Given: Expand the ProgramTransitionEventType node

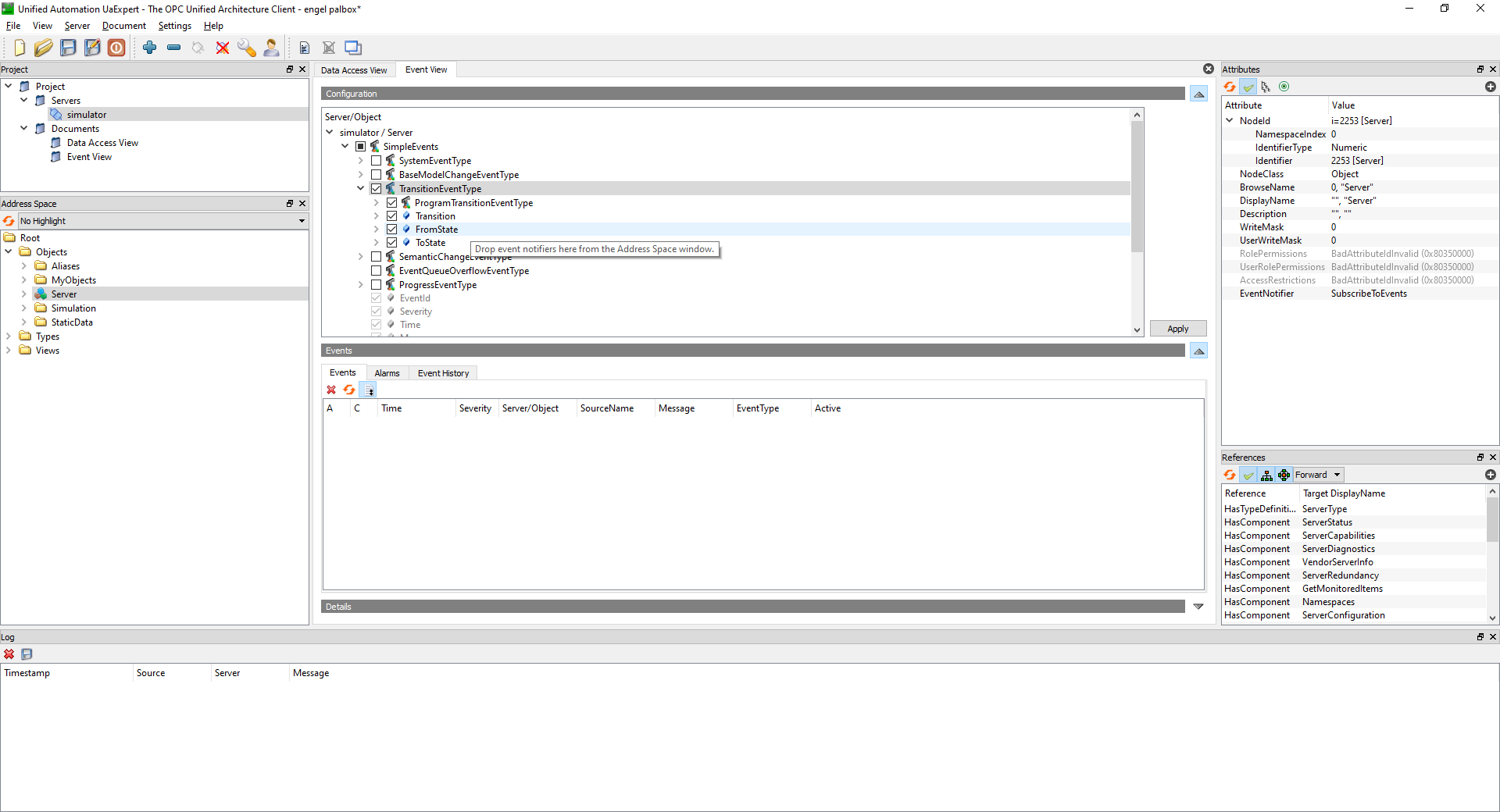Looking at the screenshot, I should [x=375, y=202].
